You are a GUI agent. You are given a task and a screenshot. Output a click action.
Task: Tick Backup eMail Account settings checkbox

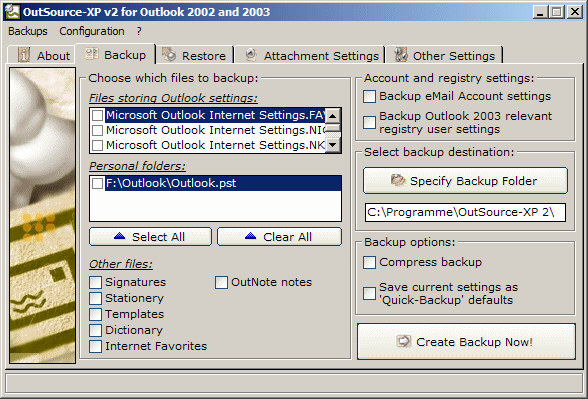(x=369, y=96)
